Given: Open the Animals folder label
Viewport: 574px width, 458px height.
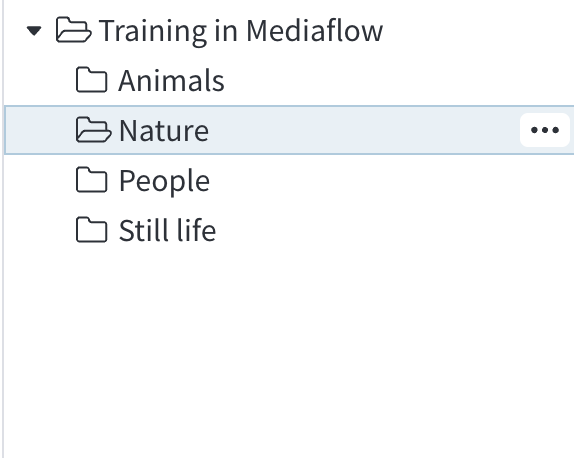Looking at the screenshot, I should [171, 80].
